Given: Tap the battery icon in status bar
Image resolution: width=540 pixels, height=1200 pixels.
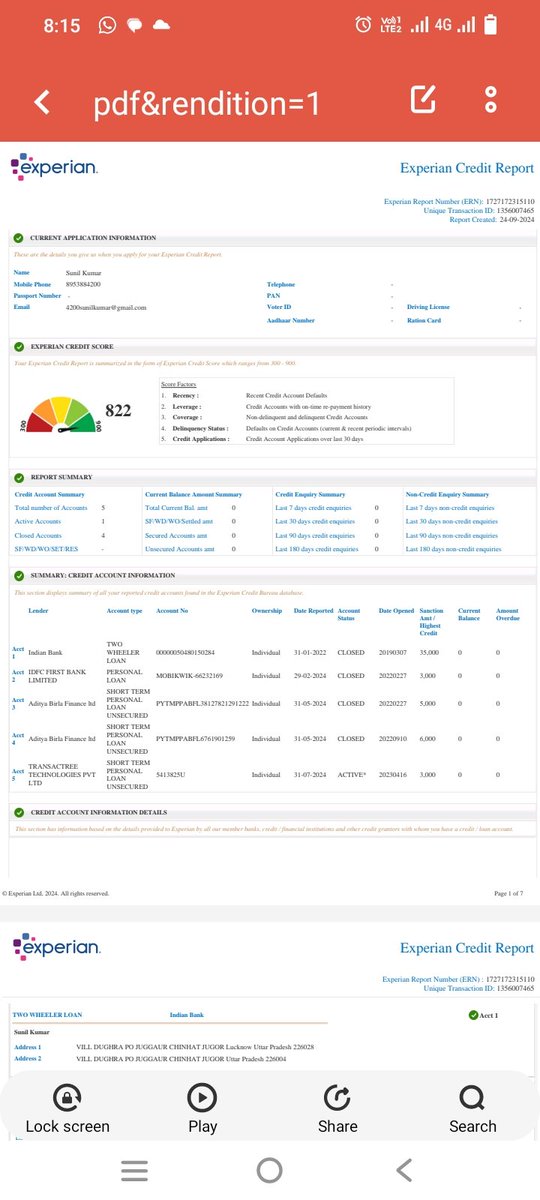Looking at the screenshot, I should click(x=491, y=25).
